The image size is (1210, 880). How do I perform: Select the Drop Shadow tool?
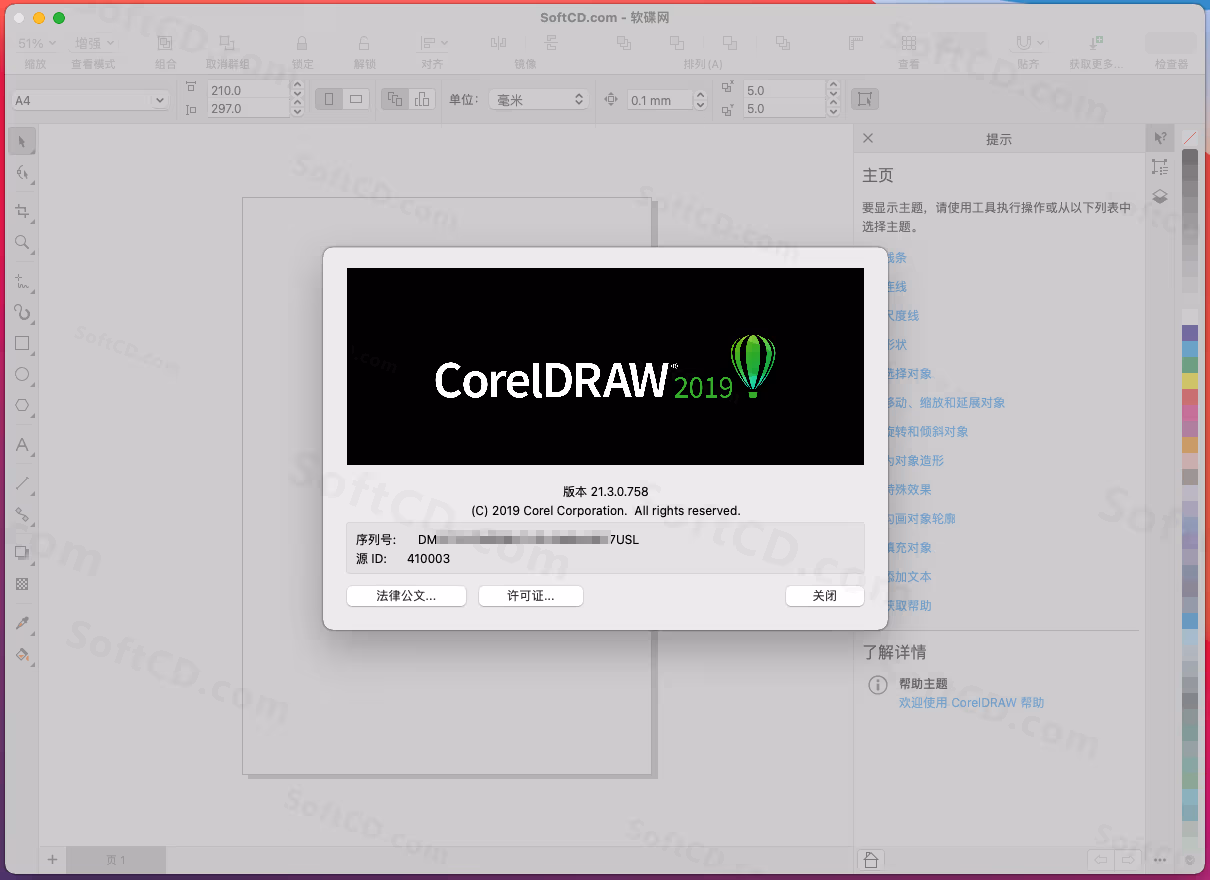(x=22, y=553)
